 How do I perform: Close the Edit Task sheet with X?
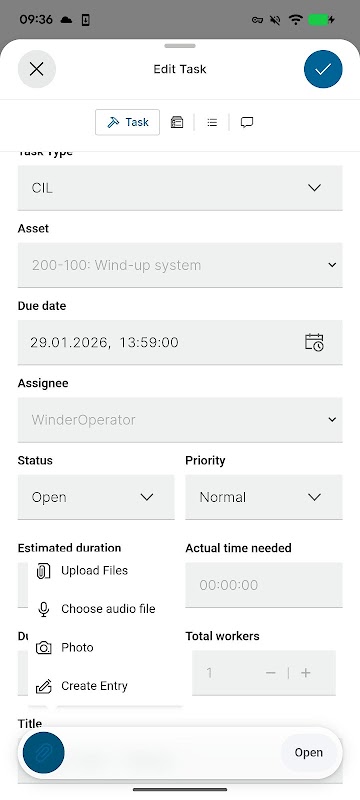point(37,69)
